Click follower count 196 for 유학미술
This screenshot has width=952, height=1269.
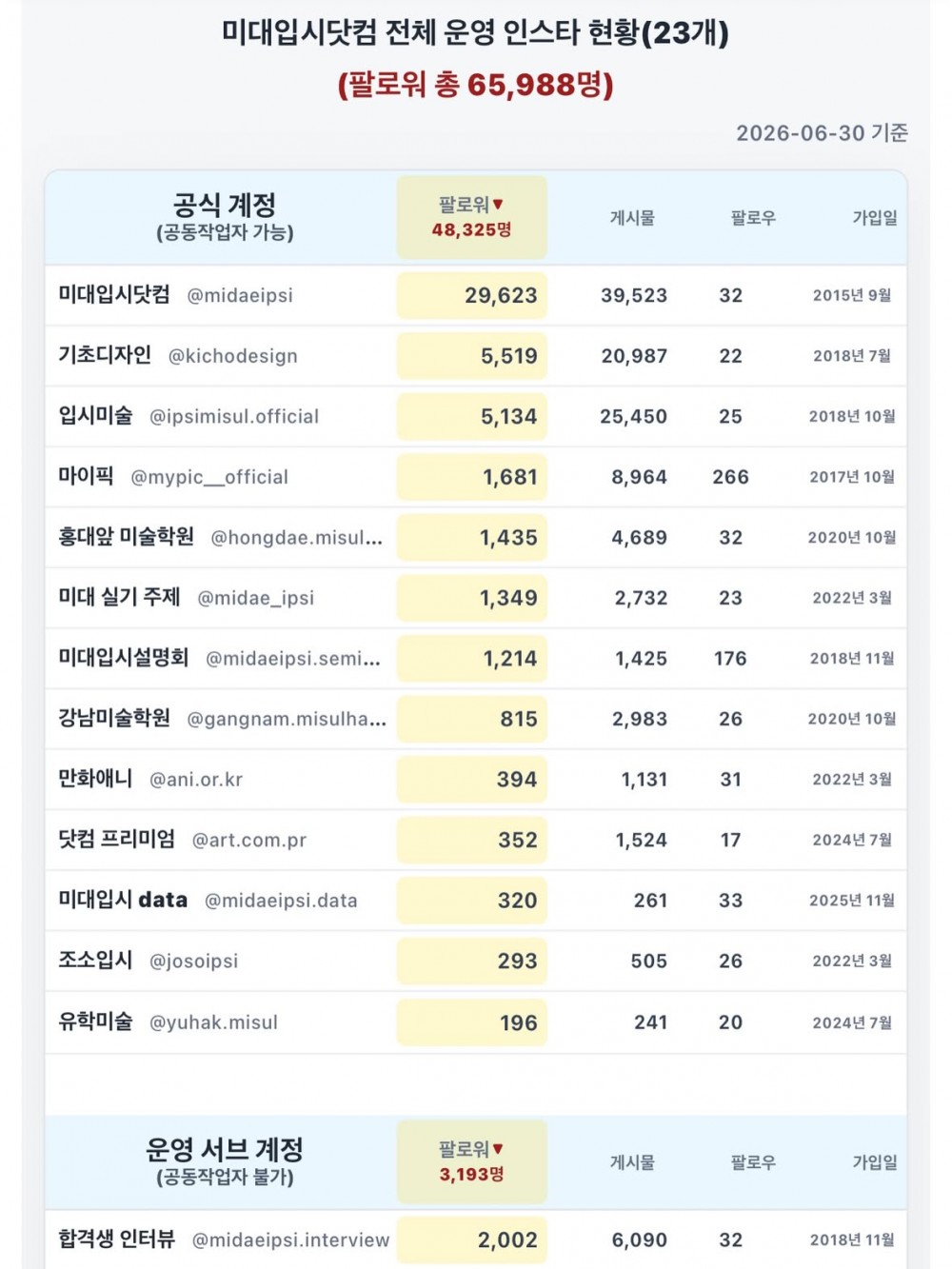519,1023
